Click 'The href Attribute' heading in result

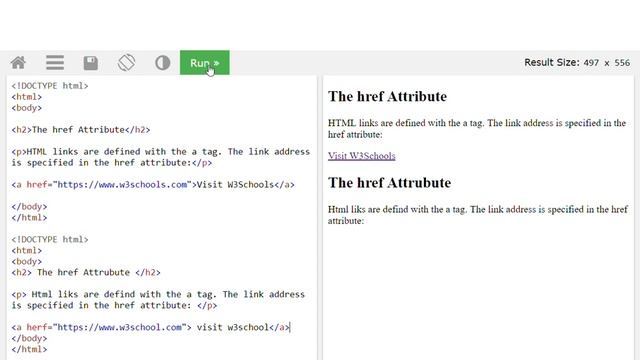(387, 96)
